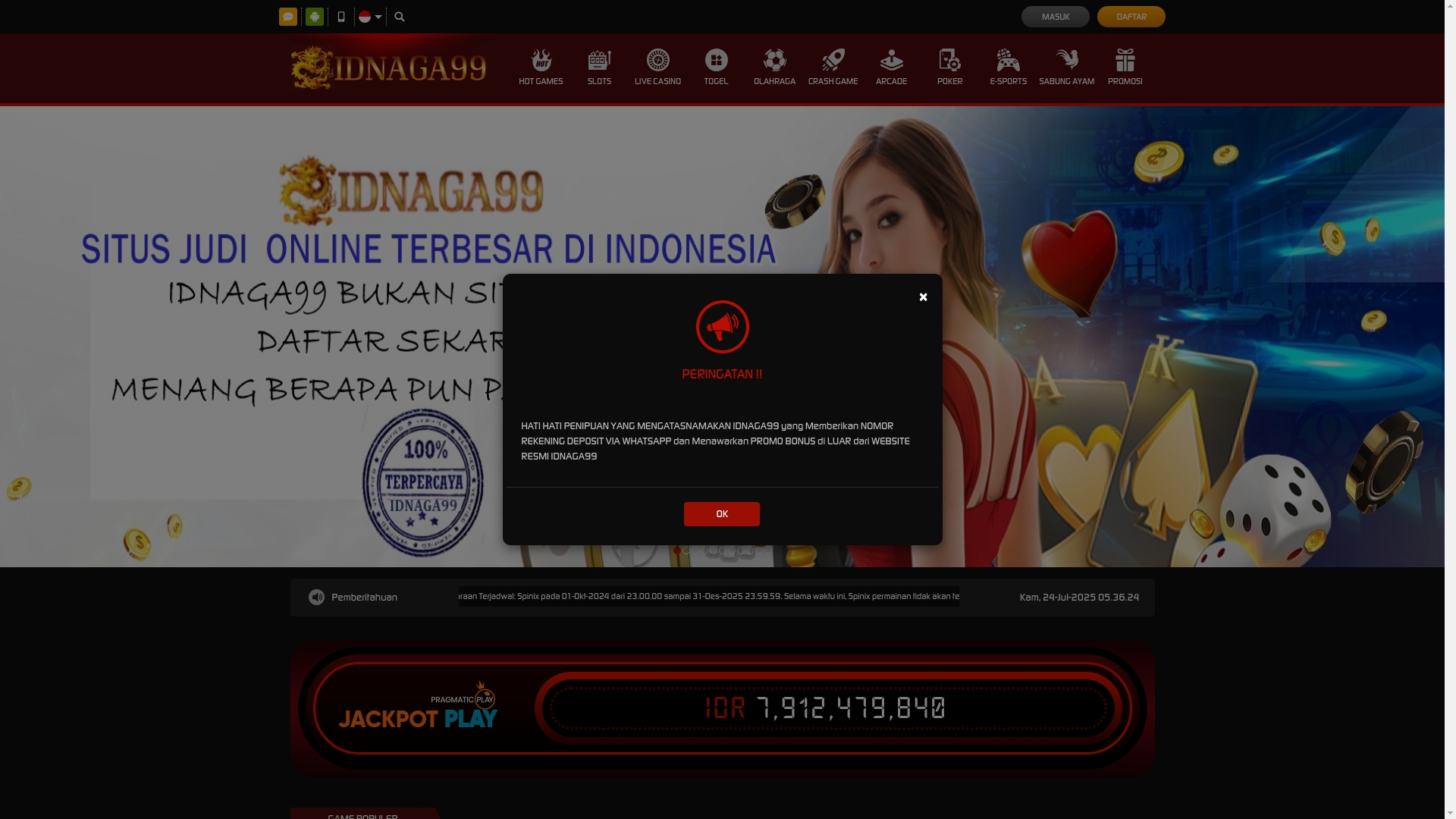
Task: Select the OLAHRAGA sports menu
Action: 774,67
